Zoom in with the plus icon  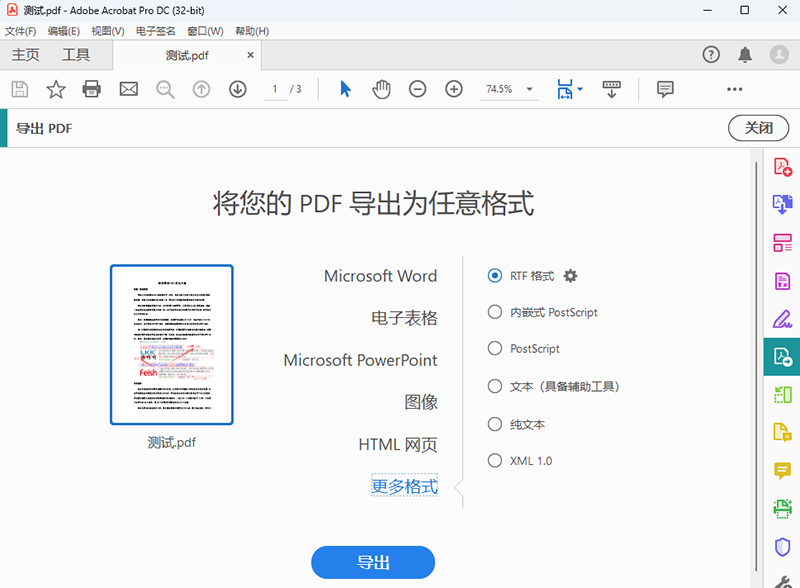(454, 89)
